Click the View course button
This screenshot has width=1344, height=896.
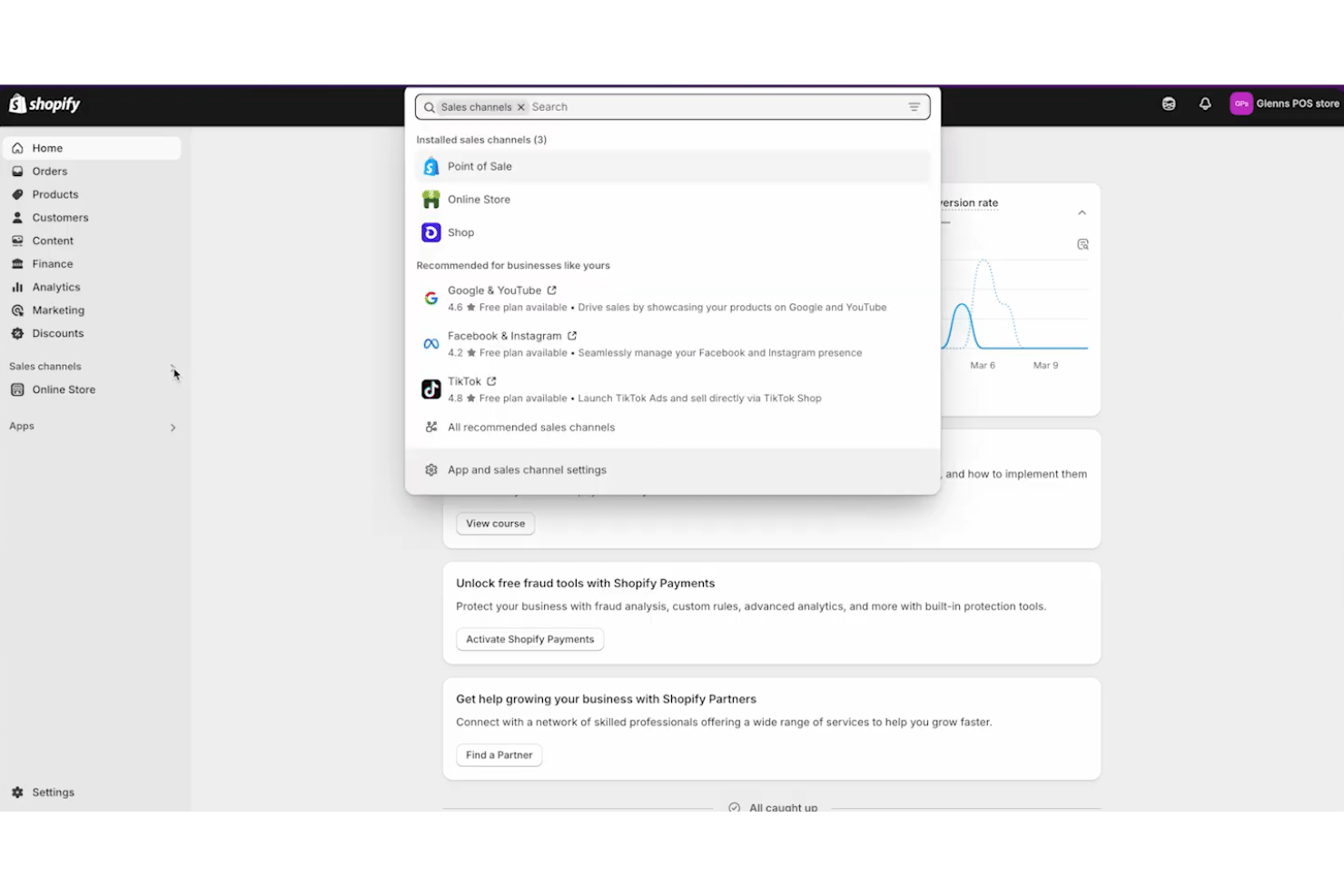coord(496,524)
